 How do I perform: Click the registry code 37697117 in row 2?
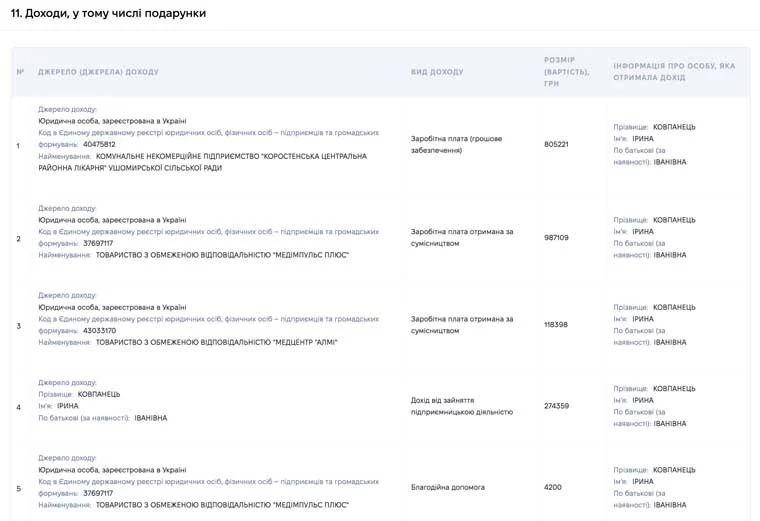pyautogui.click(x=98, y=243)
